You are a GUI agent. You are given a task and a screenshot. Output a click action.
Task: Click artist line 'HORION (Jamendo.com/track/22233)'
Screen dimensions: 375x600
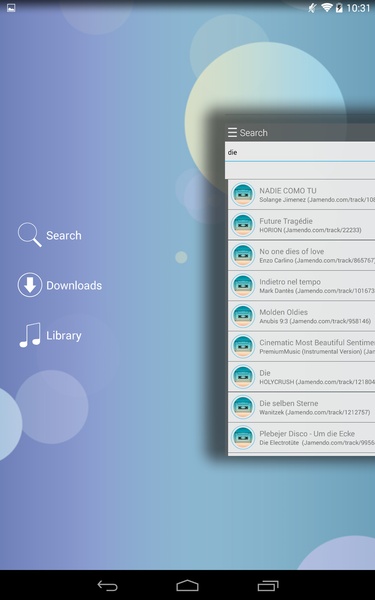pyautogui.click(x=310, y=230)
